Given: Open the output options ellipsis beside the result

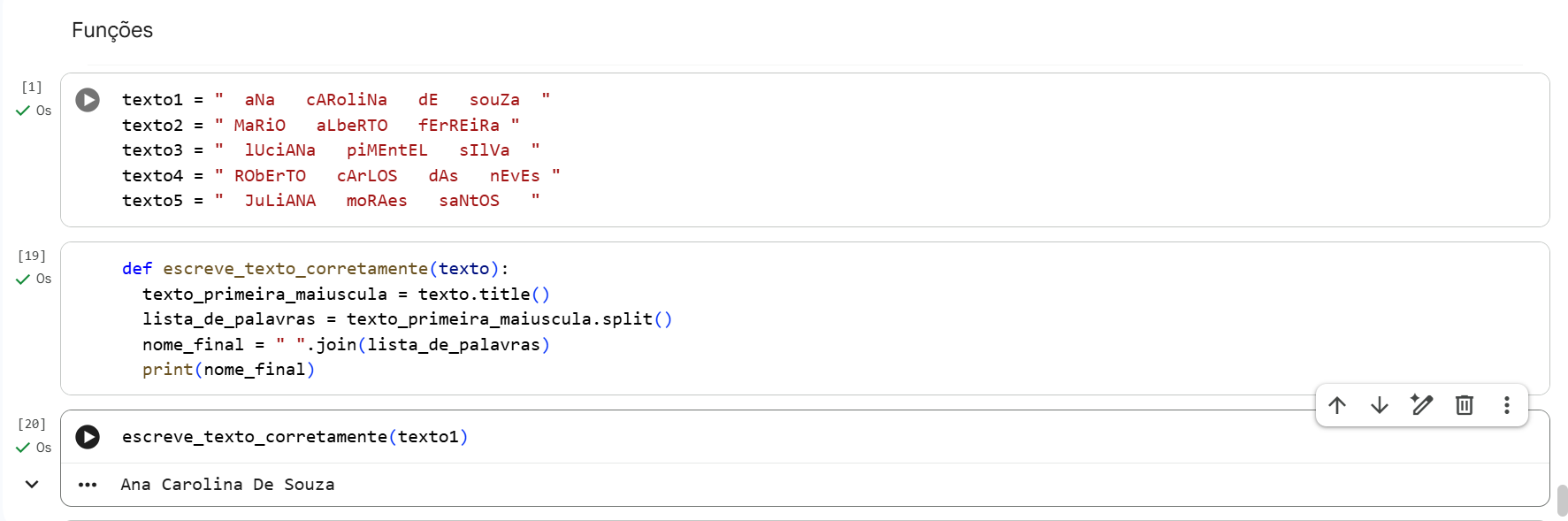Looking at the screenshot, I should click(x=88, y=485).
